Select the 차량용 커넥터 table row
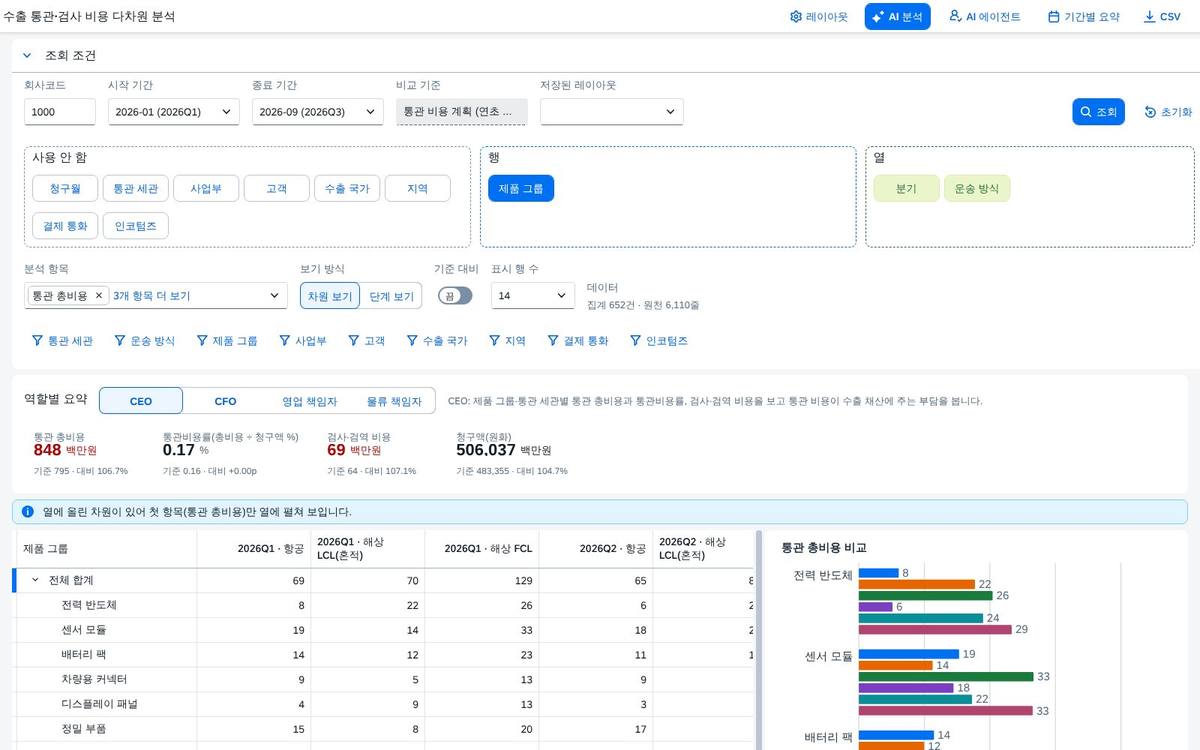The width and height of the screenshot is (1200, 750). pyautogui.click(x=383, y=680)
